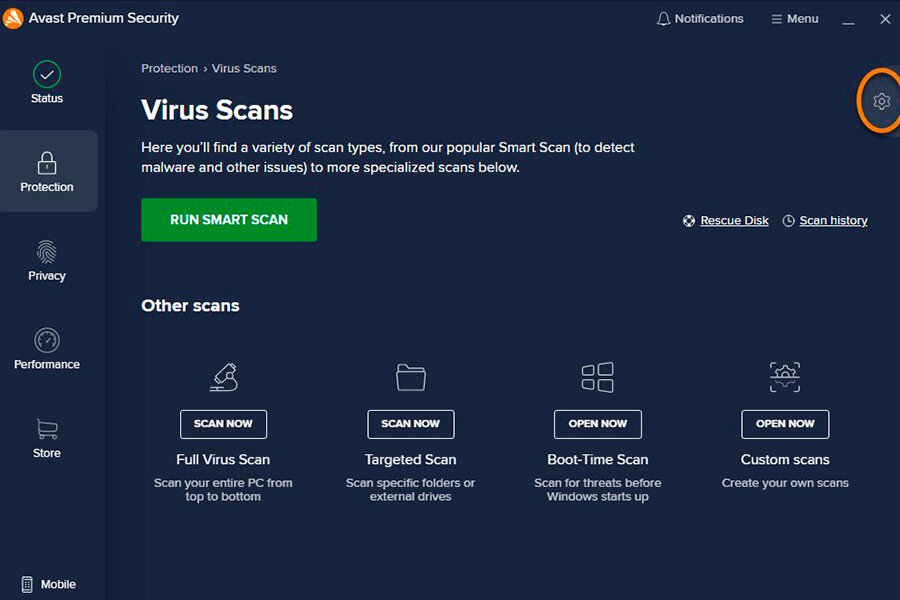Click the Full Virus Scan microscope icon
The width and height of the screenshot is (900, 600).
tap(224, 377)
